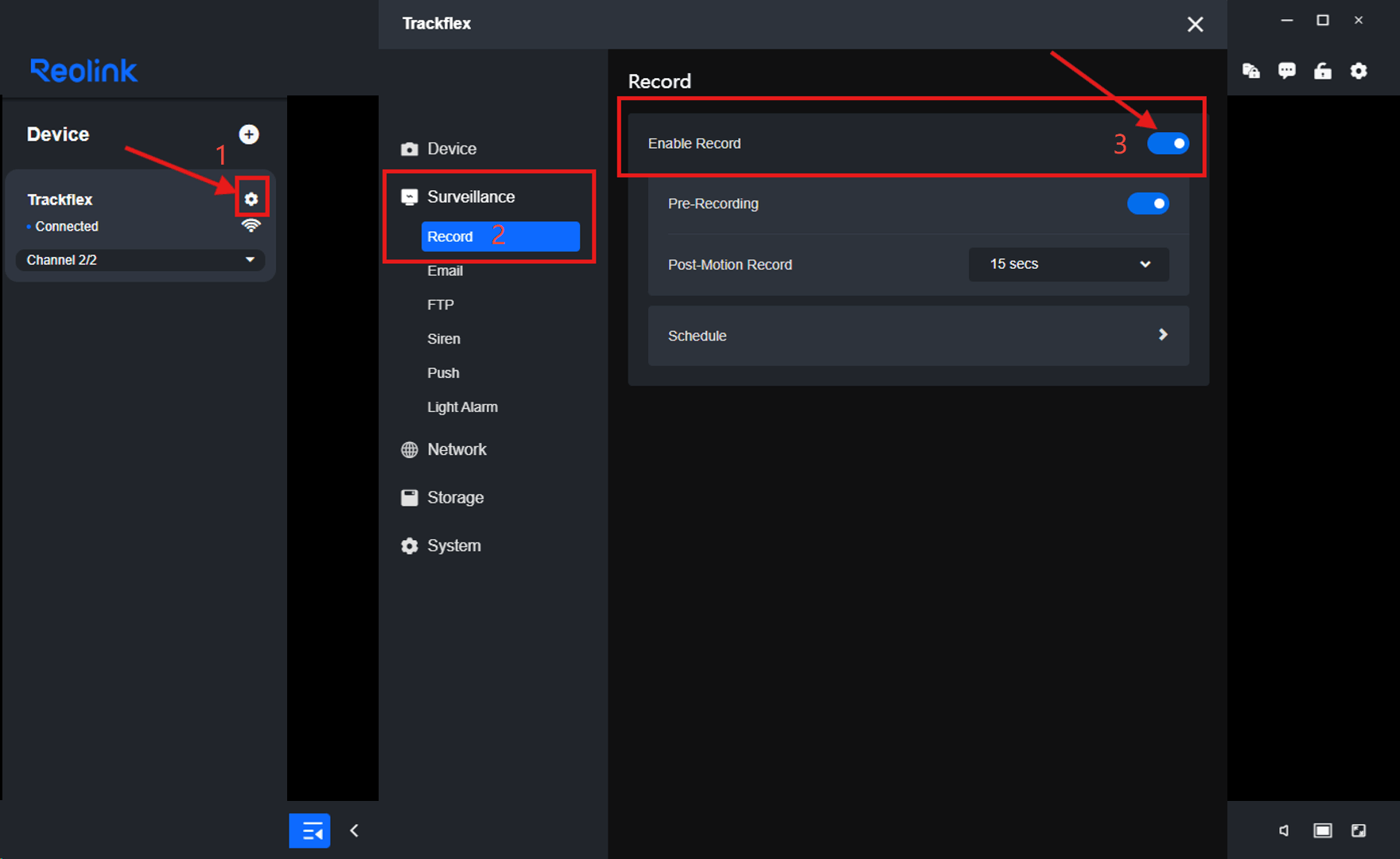Open the Email settings
Image resolution: width=1400 pixels, height=859 pixels.
click(x=445, y=270)
